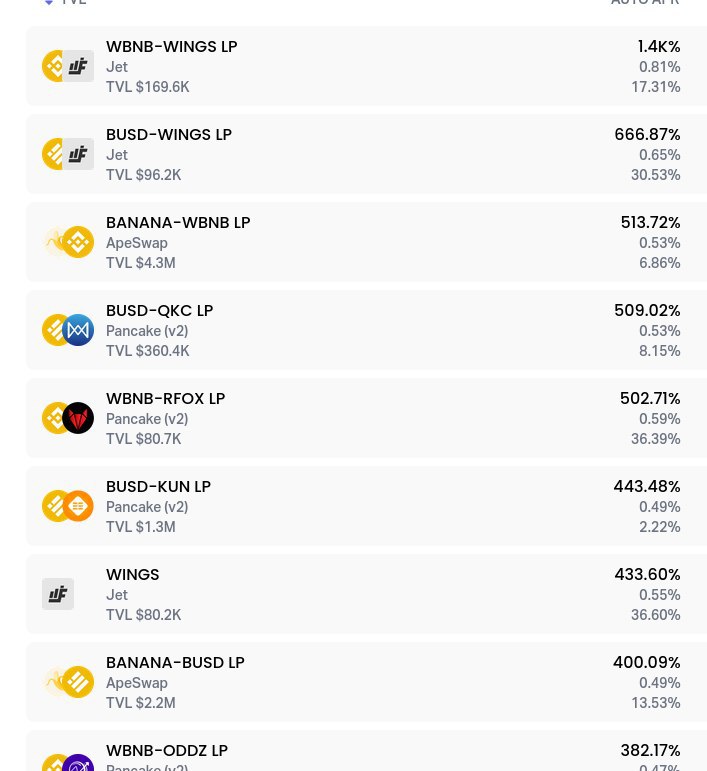Click the 1.4K% APY value
707x771 pixels.
(x=659, y=47)
